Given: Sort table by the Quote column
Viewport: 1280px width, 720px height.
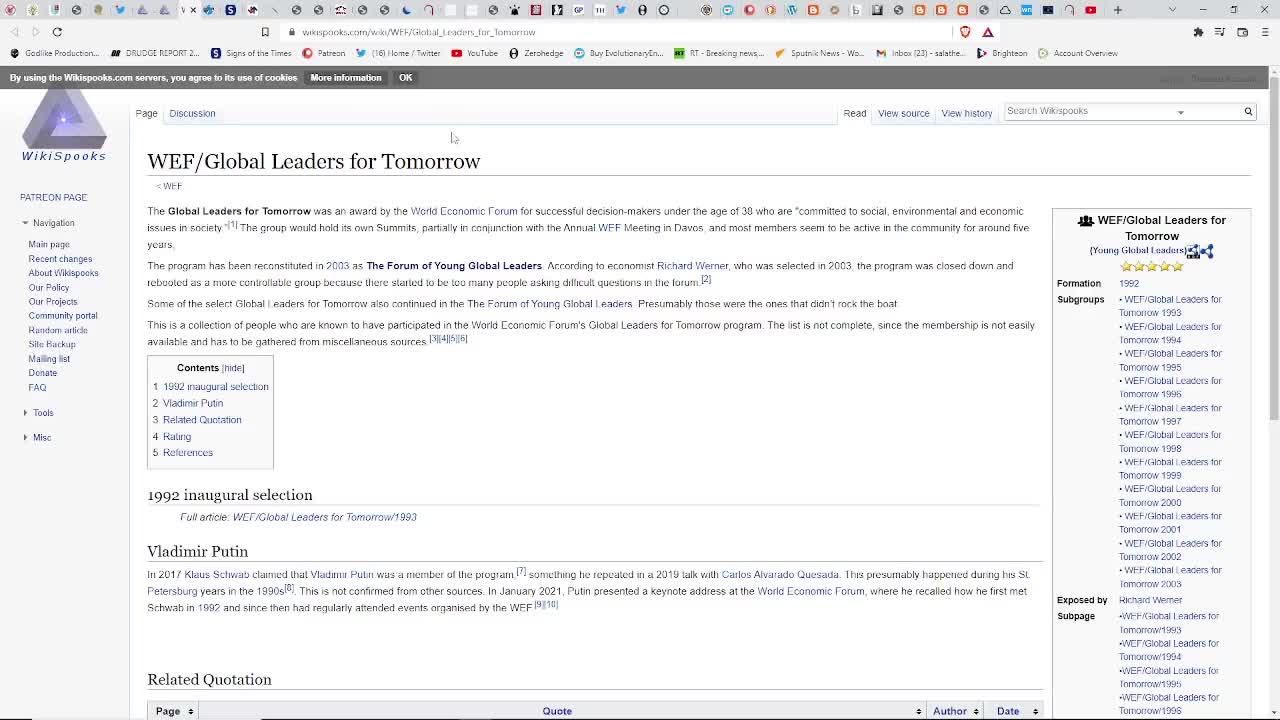Looking at the screenshot, I should [x=562, y=711].
